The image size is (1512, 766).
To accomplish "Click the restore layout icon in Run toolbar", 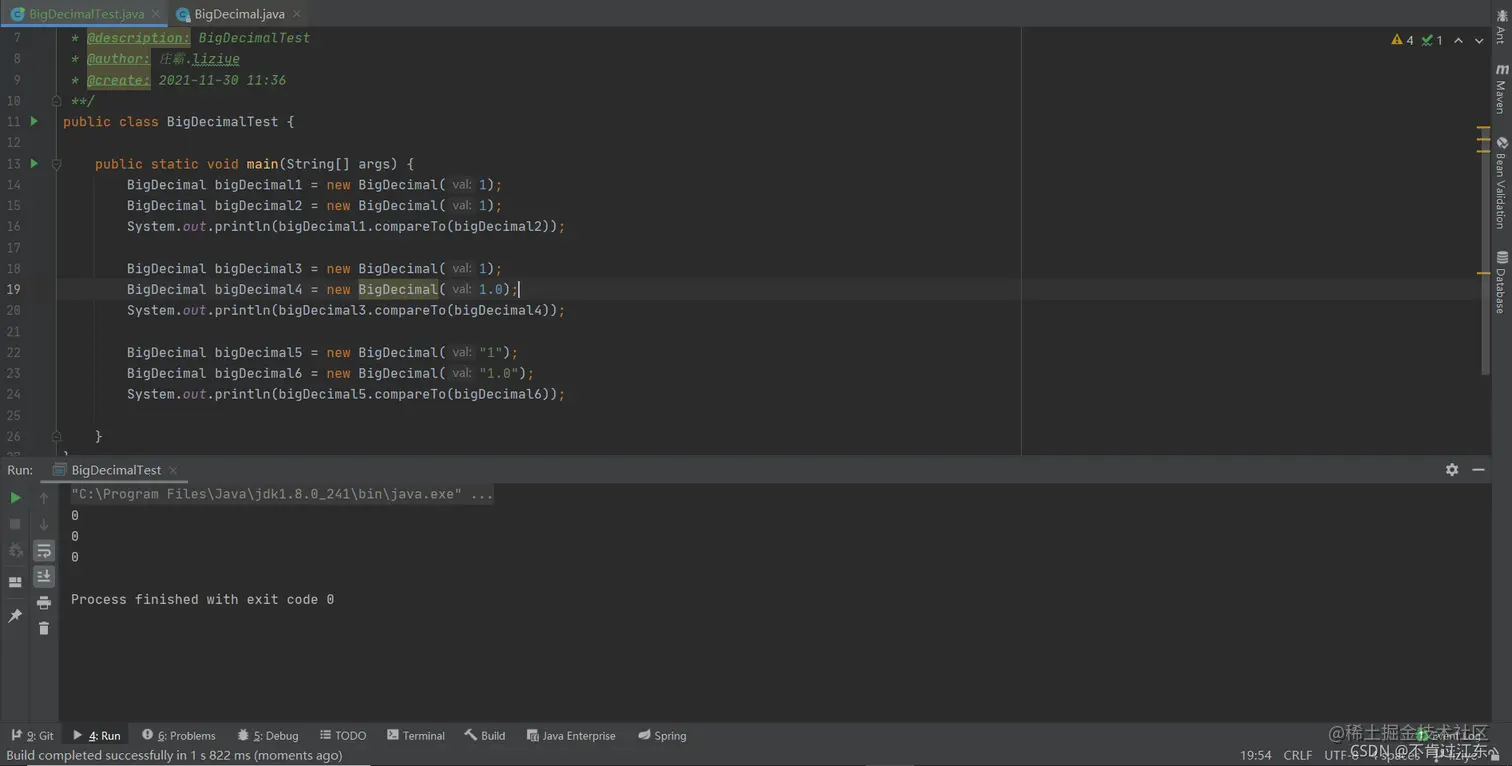I will point(15,582).
